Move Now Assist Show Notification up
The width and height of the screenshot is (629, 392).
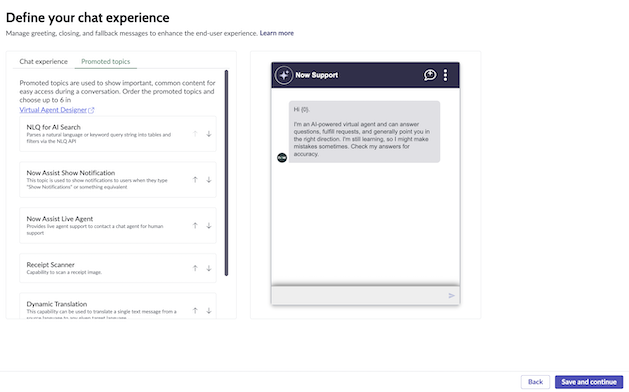click(x=195, y=180)
